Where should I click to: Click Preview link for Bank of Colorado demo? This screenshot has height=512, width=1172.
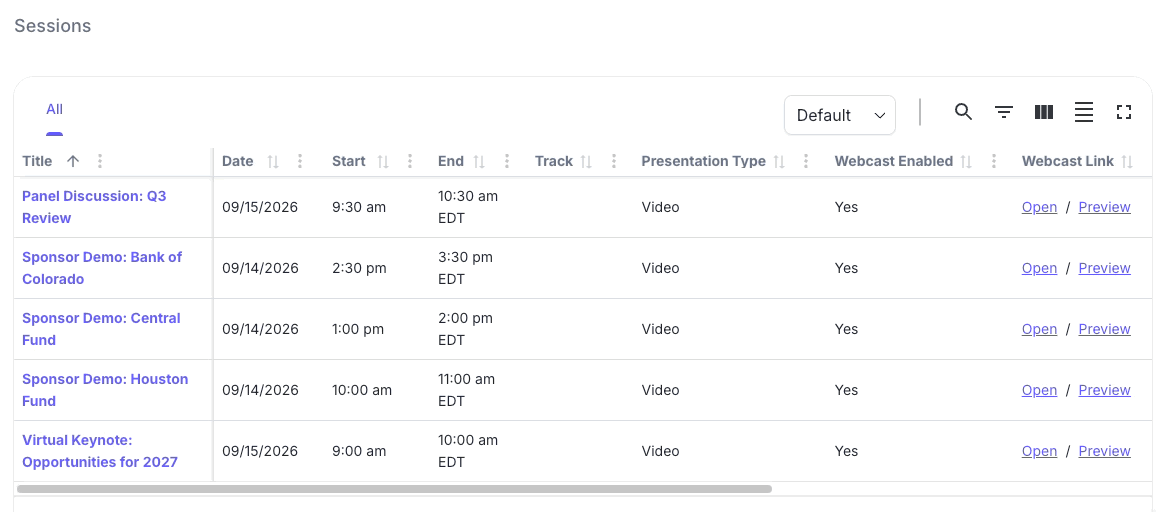pyautogui.click(x=1104, y=268)
